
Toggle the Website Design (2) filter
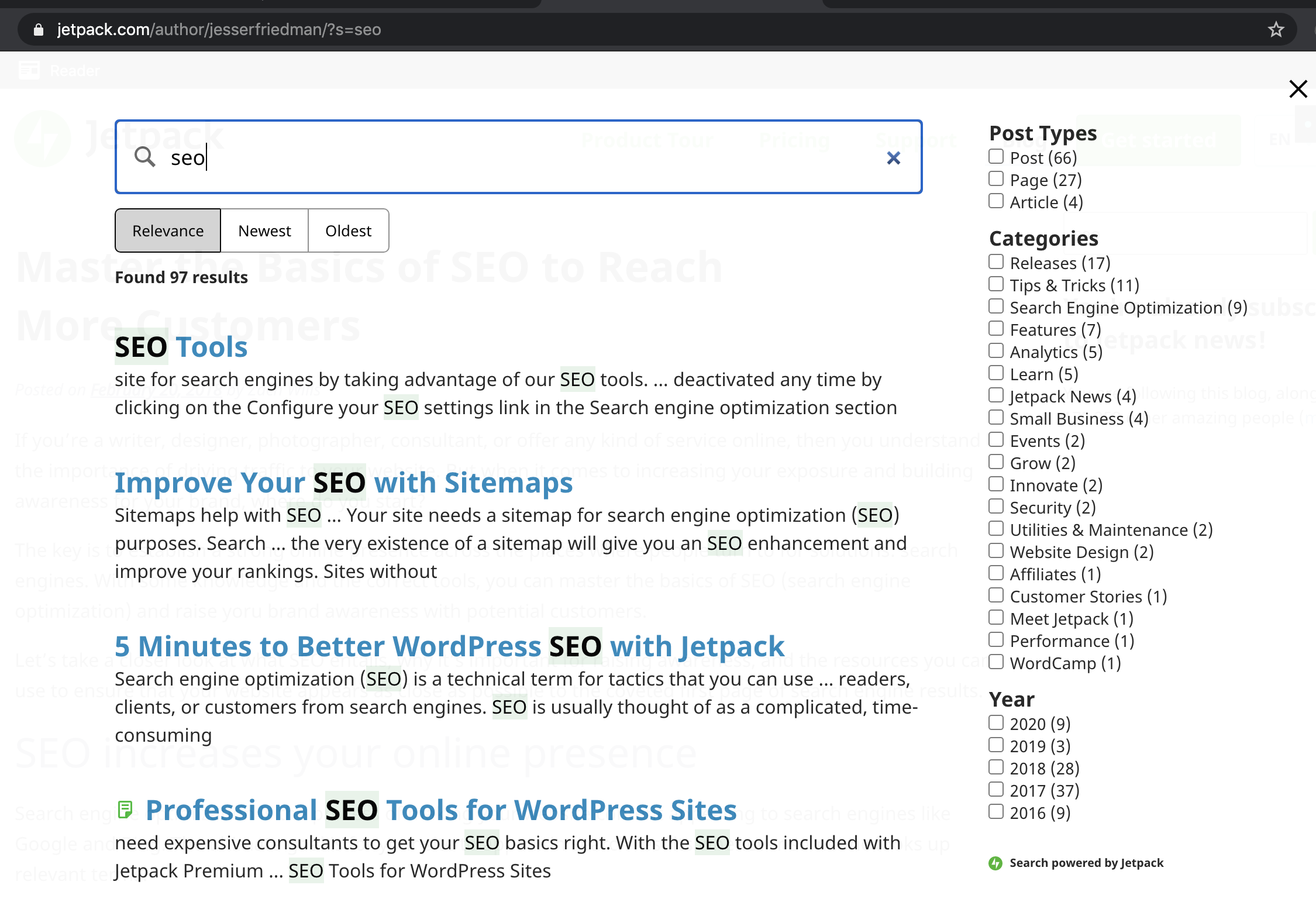coord(996,551)
